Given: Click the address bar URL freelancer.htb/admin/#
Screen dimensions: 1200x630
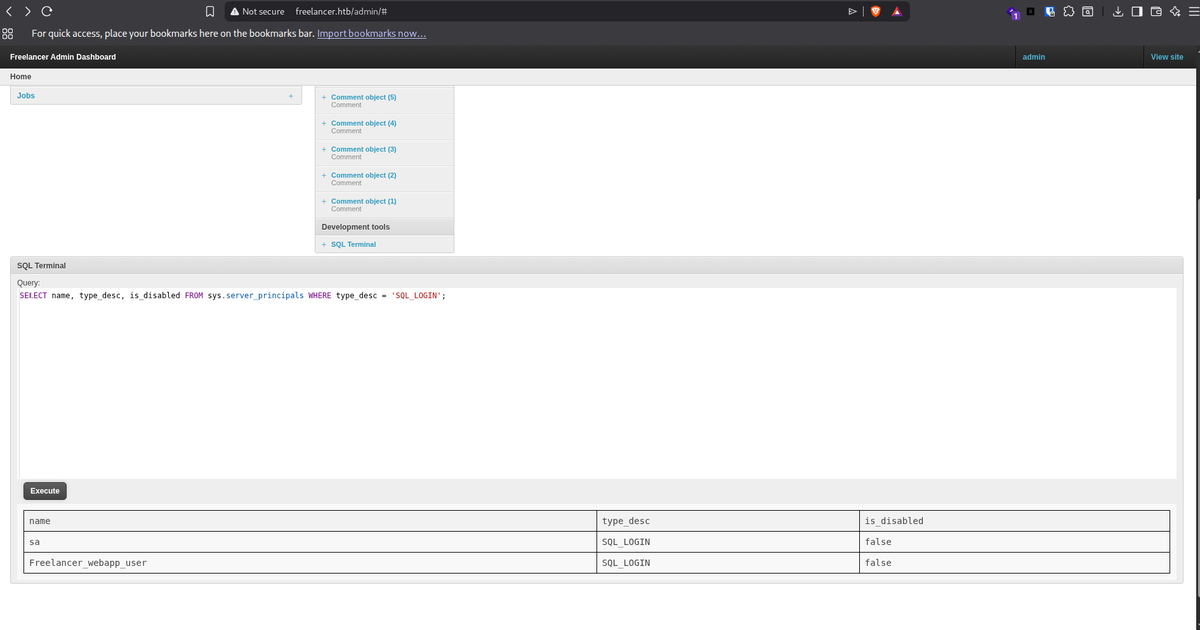Looking at the screenshot, I should pos(341,12).
